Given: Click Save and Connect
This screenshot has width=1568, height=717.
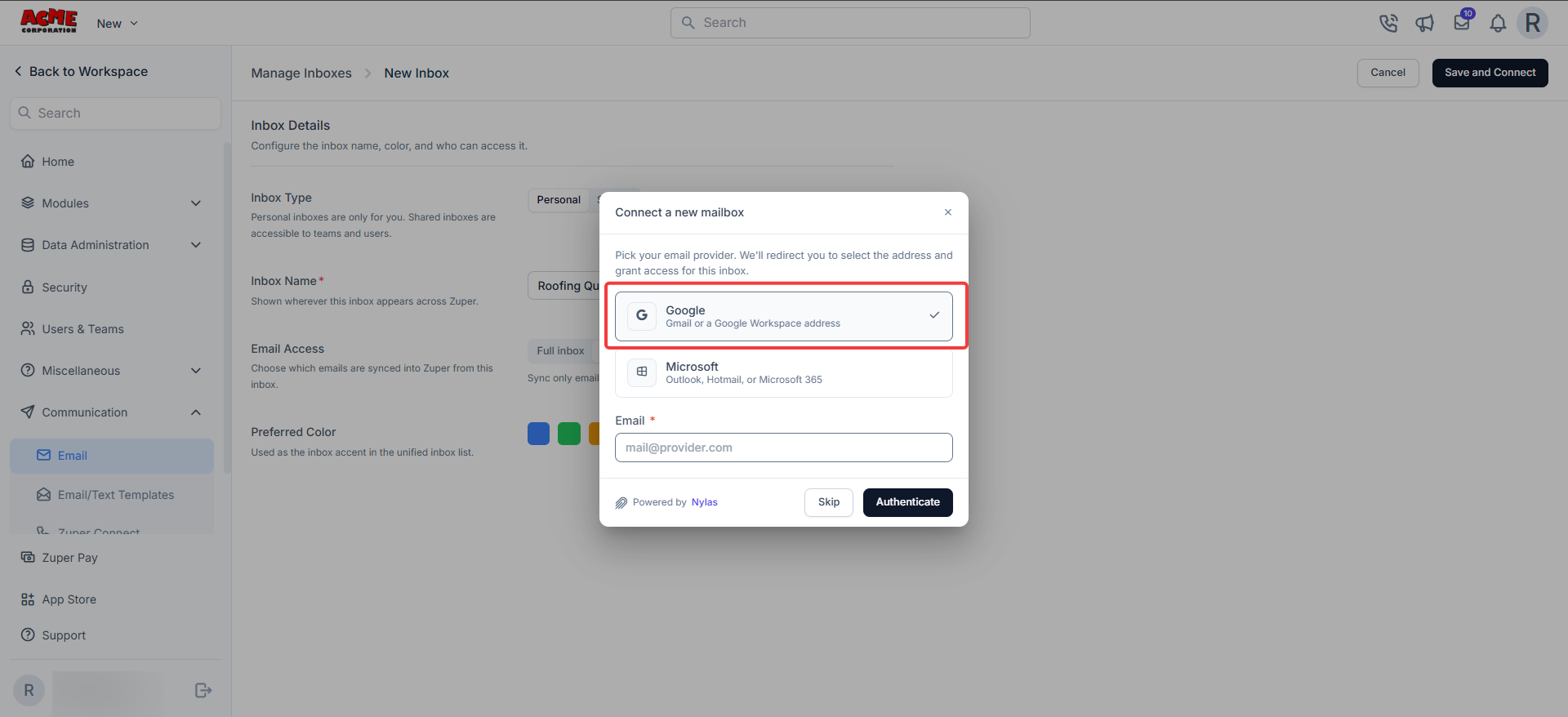Looking at the screenshot, I should pyautogui.click(x=1490, y=73).
